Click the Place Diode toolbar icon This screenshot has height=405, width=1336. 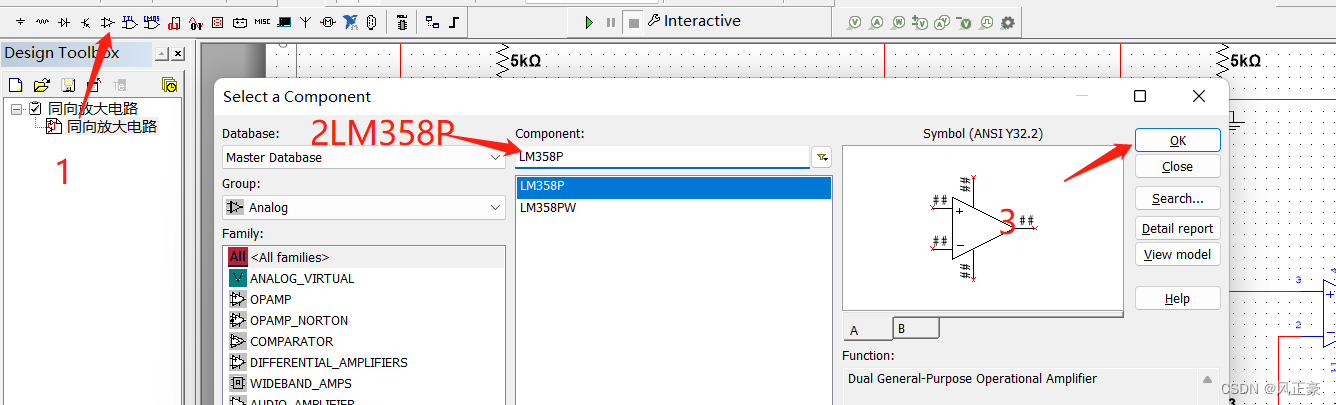(64, 22)
